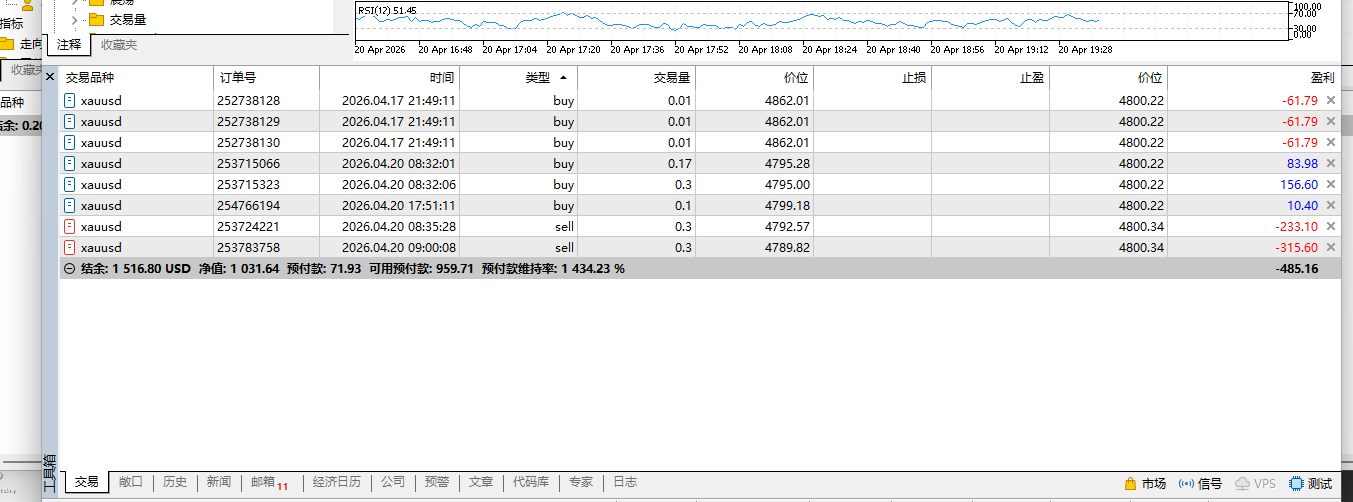This screenshot has width=1353, height=502.
Task: Close the toolbox panel with the X
Action: [x=50, y=77]
